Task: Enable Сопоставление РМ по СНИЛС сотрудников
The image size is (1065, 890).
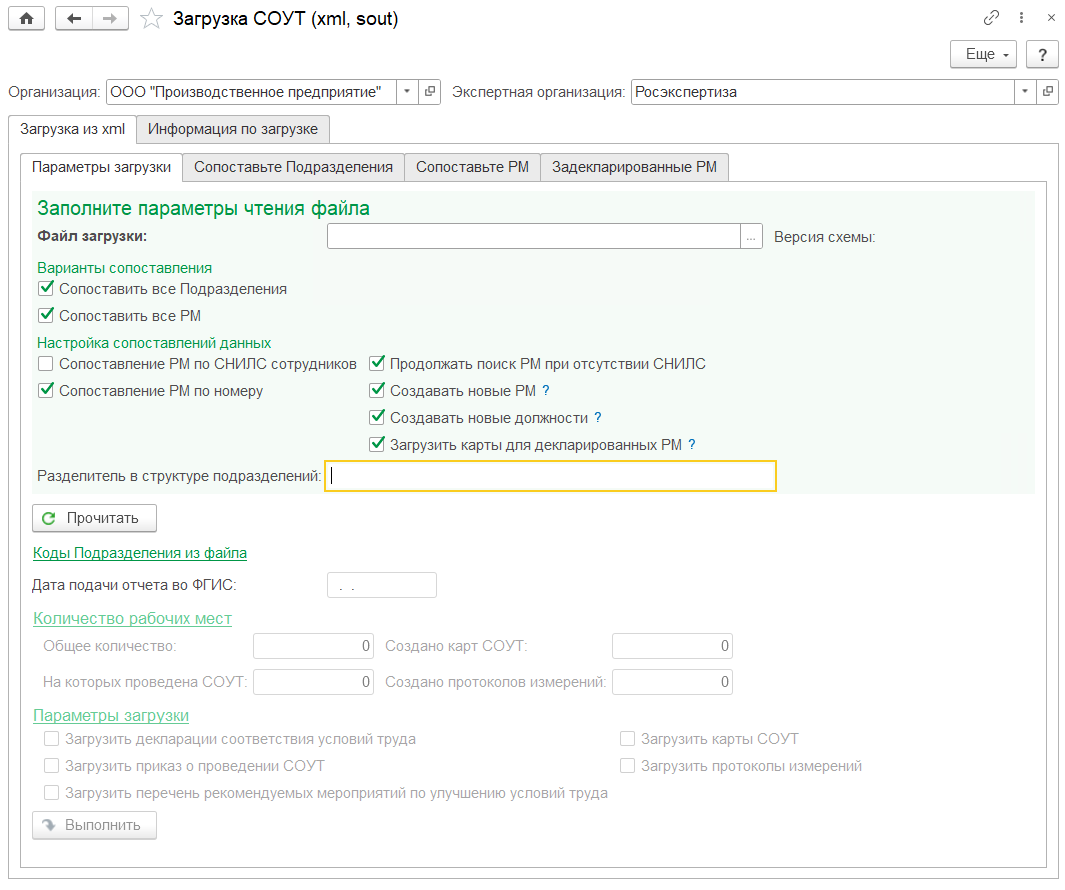Action: coord(45,364)
